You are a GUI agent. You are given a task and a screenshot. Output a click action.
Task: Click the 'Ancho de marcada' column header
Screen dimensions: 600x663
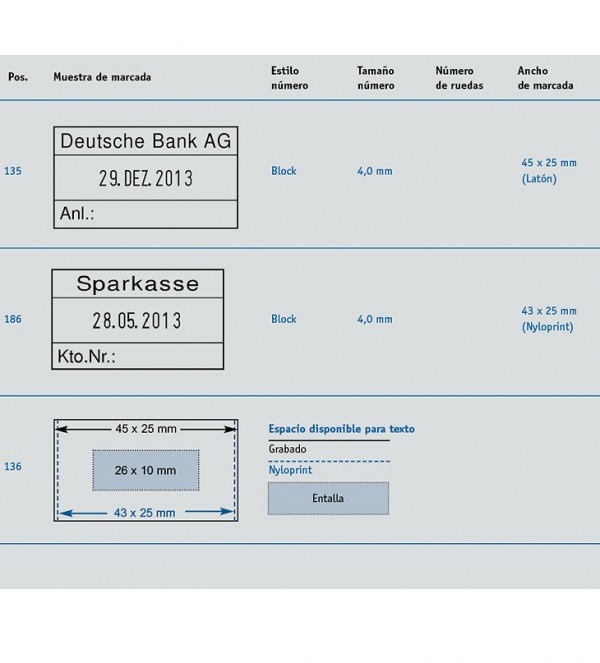545,78
